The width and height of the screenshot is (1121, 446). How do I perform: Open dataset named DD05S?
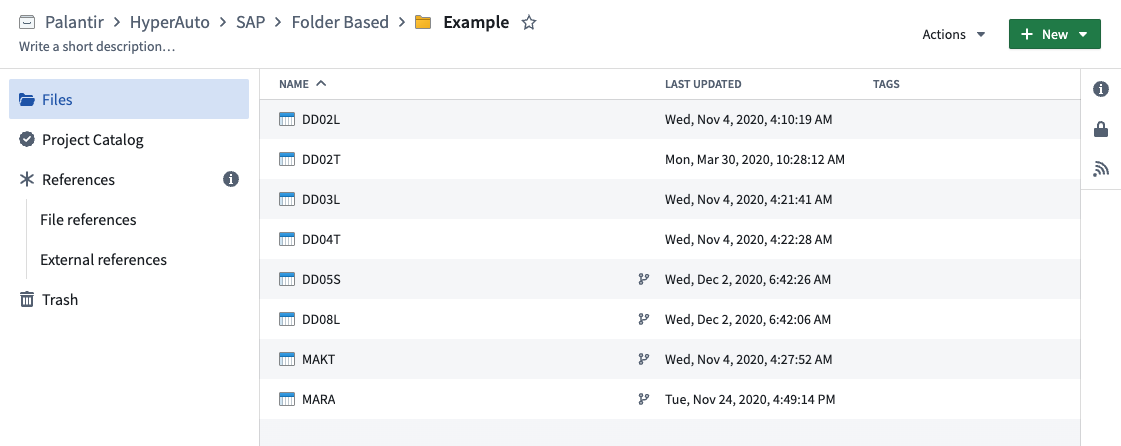coord(322,279)
